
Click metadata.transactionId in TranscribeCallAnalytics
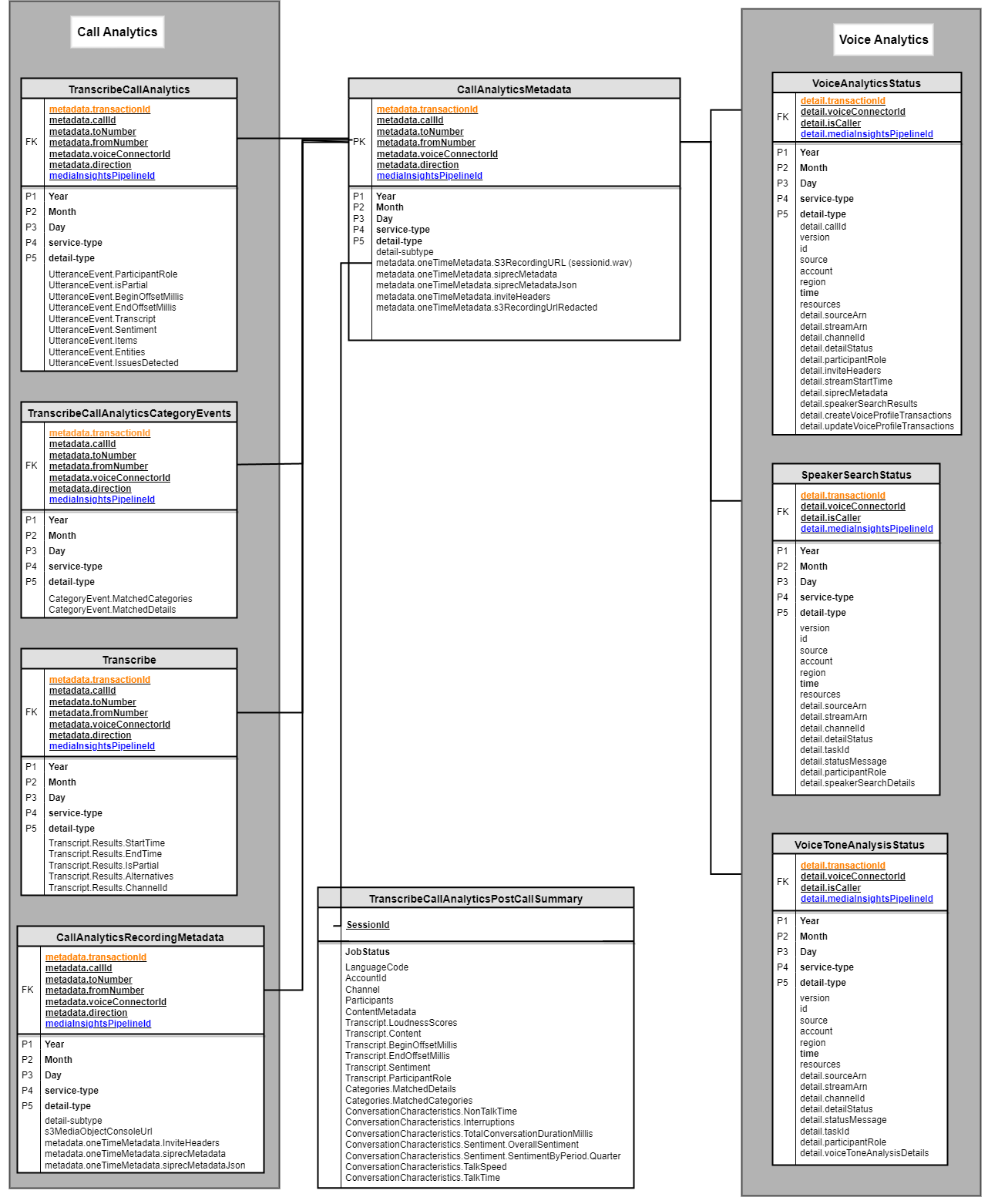point(99,109)
